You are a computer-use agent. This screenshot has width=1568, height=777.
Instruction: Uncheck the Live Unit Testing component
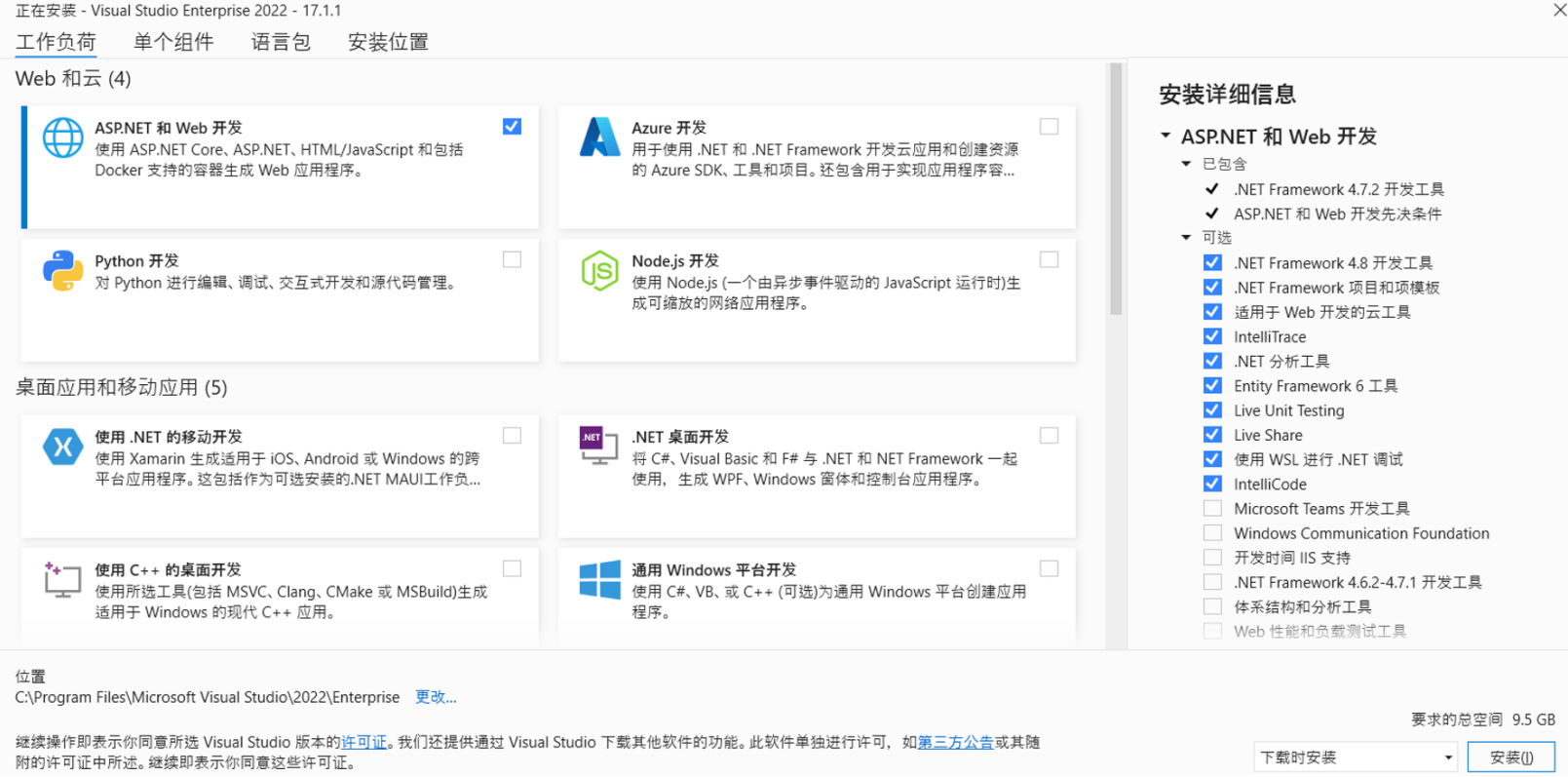(x=1212, y=409)
